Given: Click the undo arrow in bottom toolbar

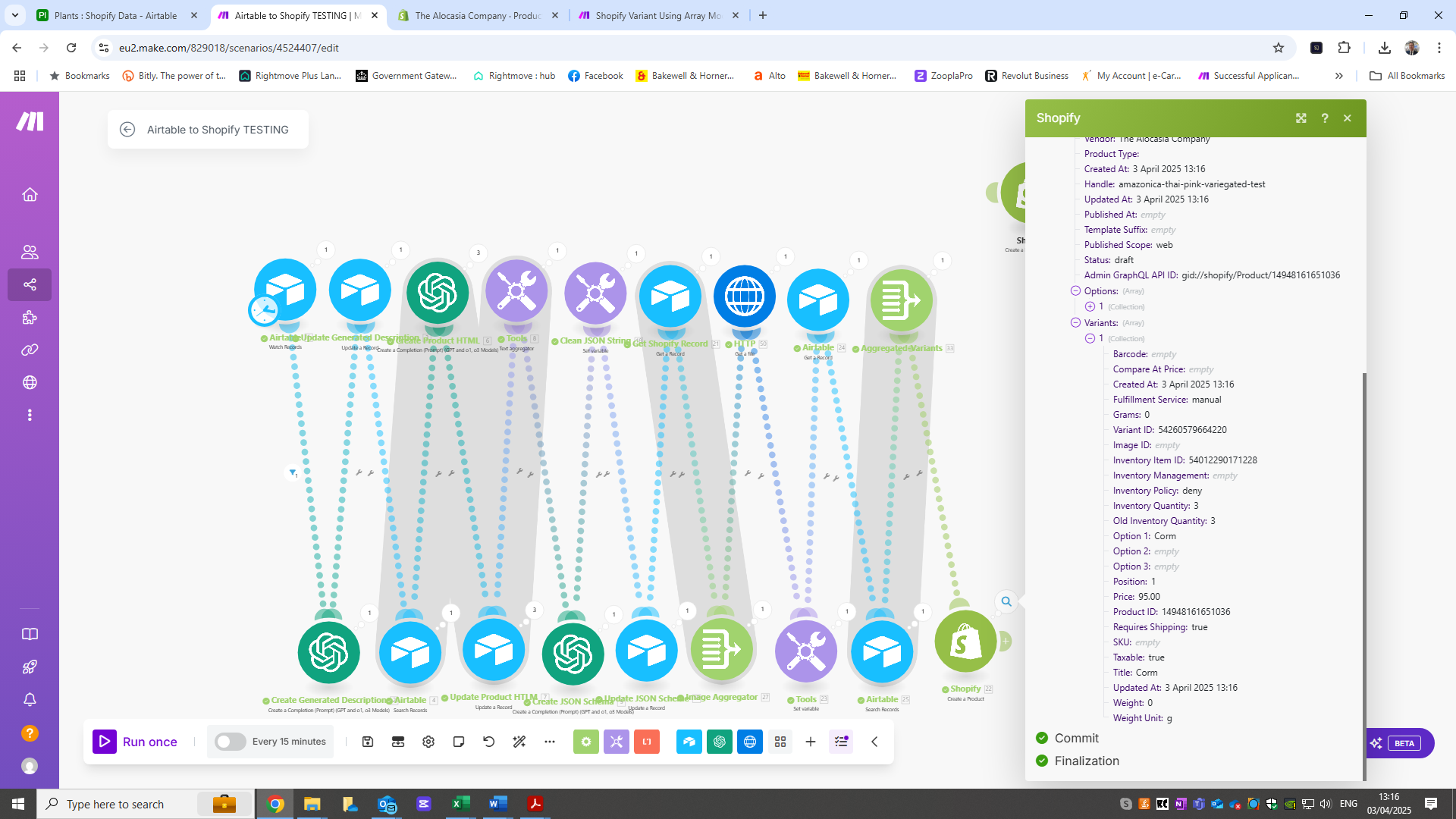Looking at the screenshot, I should tap(489, 742).
